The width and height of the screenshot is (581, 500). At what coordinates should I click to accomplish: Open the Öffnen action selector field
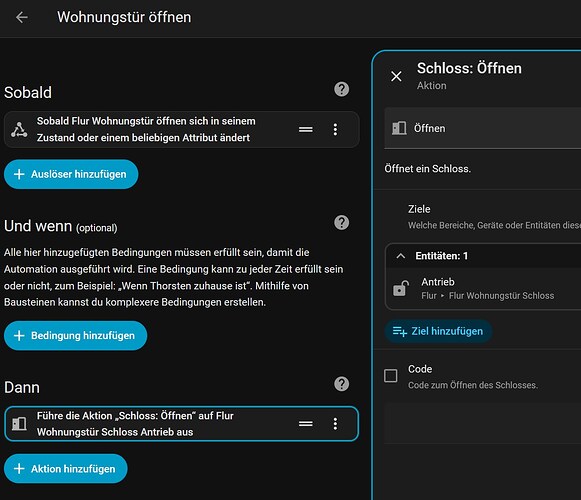[482, 128]
